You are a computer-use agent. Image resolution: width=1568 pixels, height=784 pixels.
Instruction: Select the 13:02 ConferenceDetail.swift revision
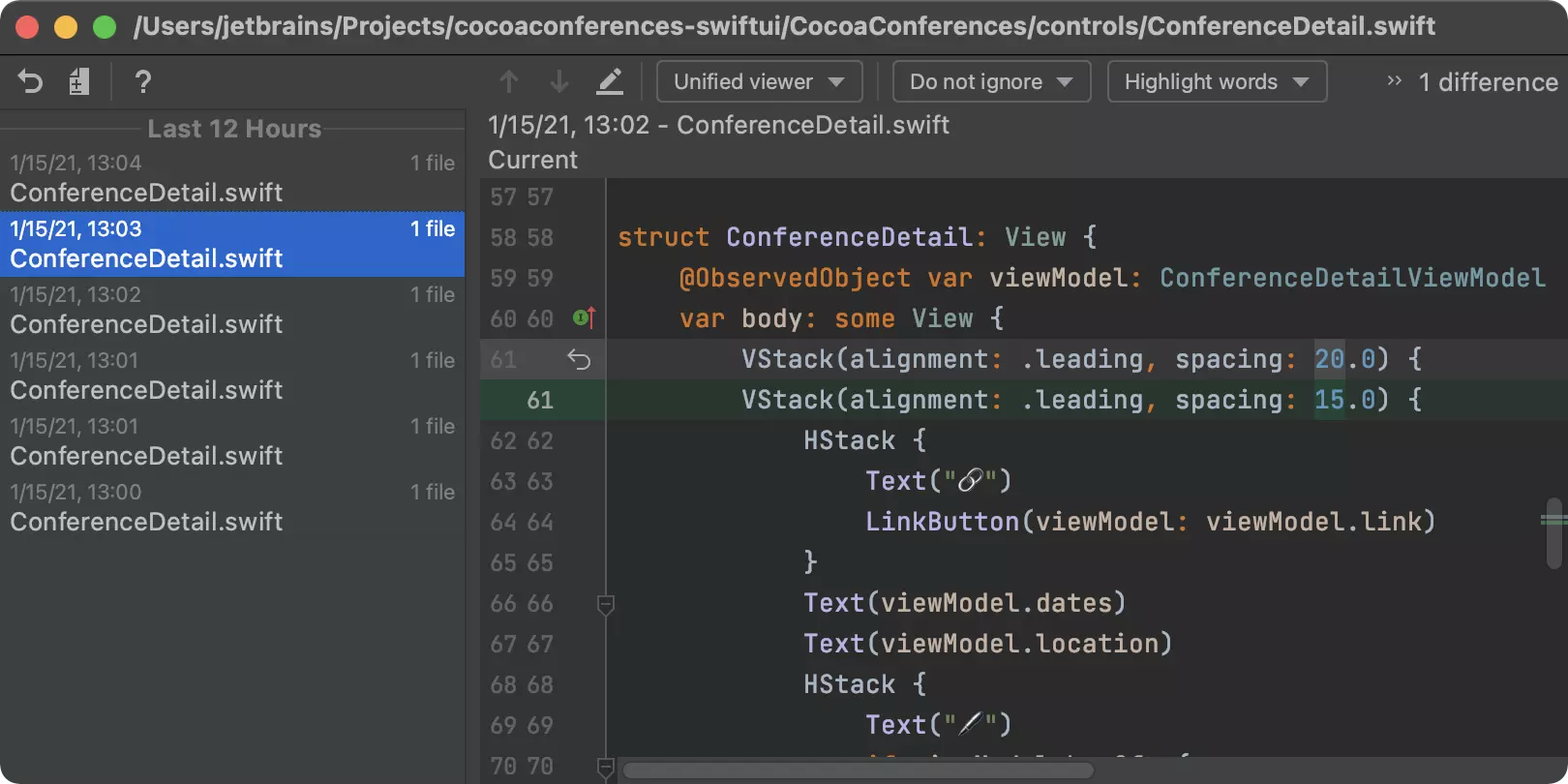pos(232,310)
